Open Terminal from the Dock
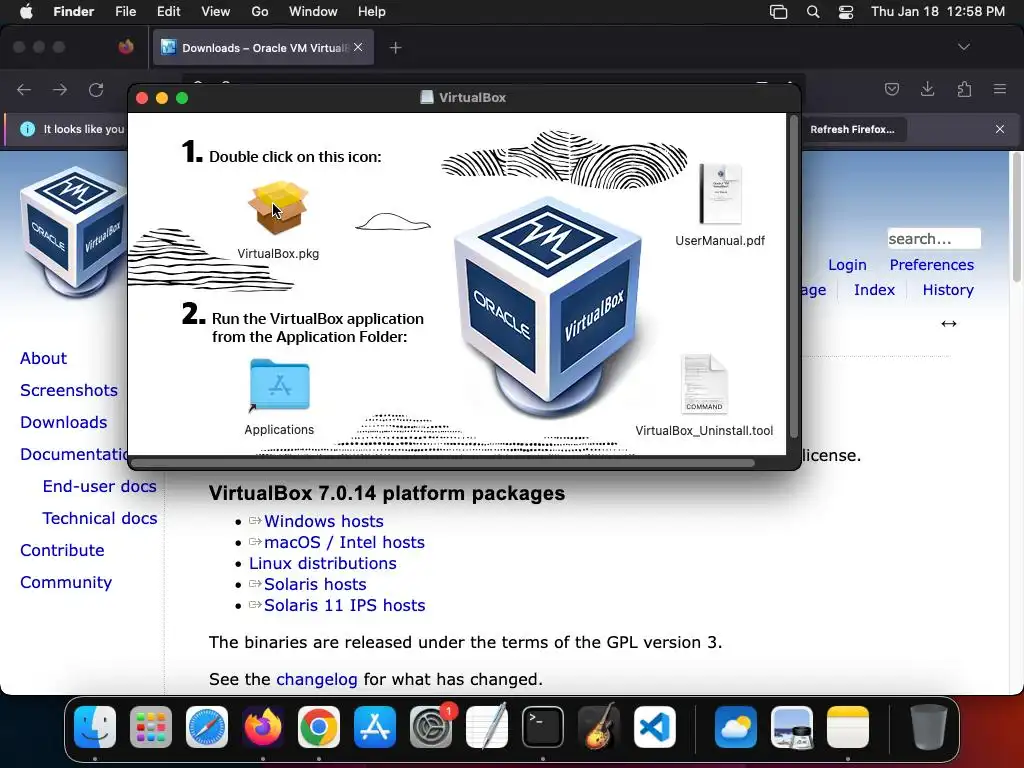The width and height of the screenshot is (1024, 768). [x=543, y=727]
